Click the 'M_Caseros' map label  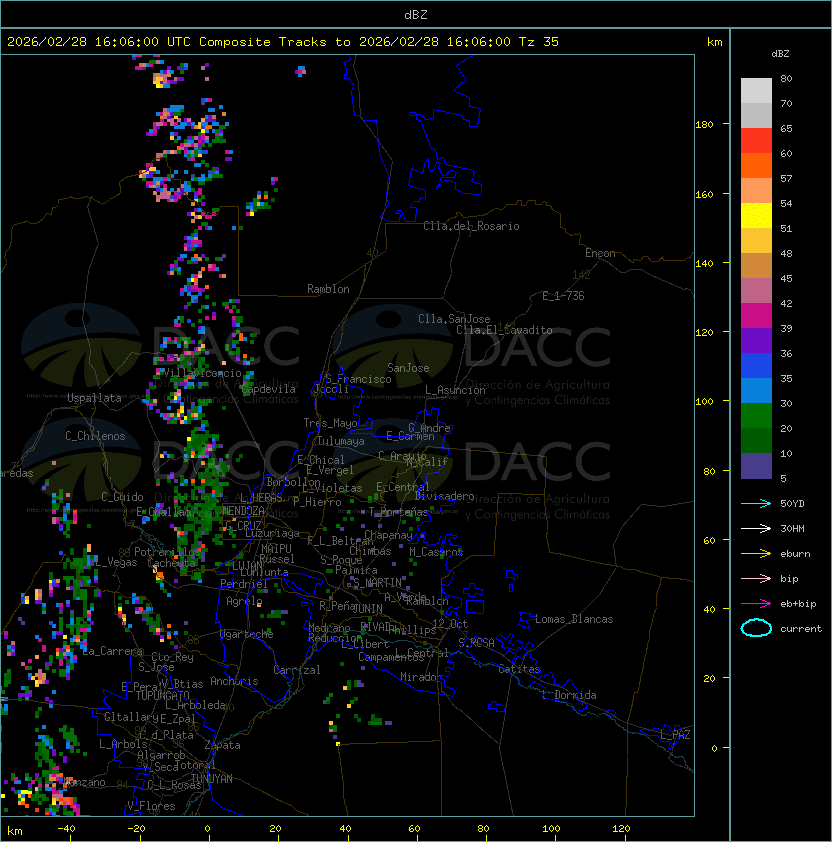(436, 551)
